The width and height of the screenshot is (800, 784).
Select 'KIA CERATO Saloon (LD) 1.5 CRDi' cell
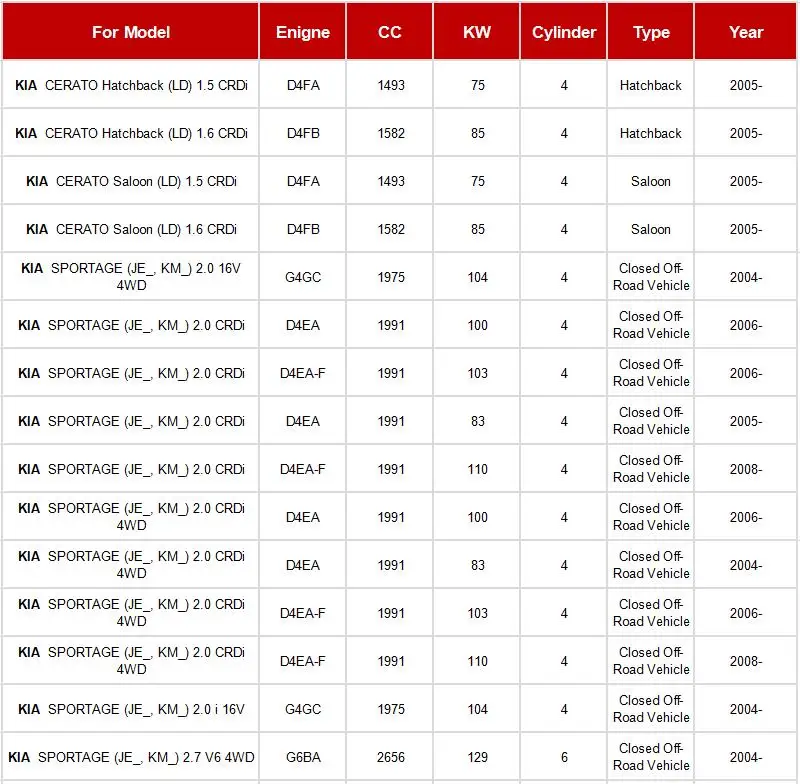pos(131,181)
